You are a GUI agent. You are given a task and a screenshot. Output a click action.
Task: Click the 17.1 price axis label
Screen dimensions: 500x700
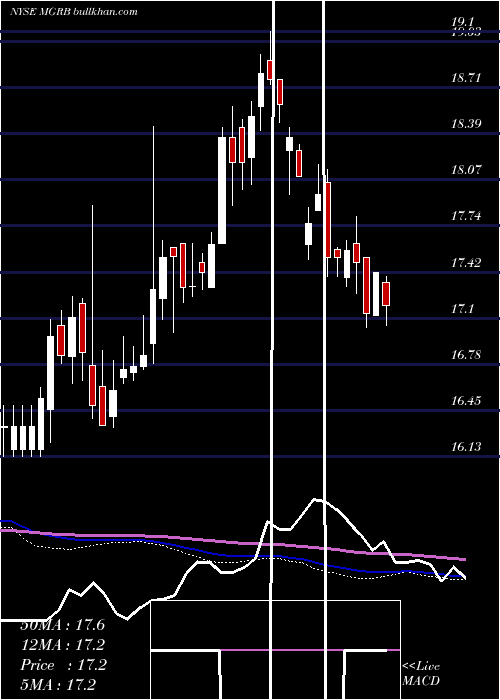click(463, 309)
